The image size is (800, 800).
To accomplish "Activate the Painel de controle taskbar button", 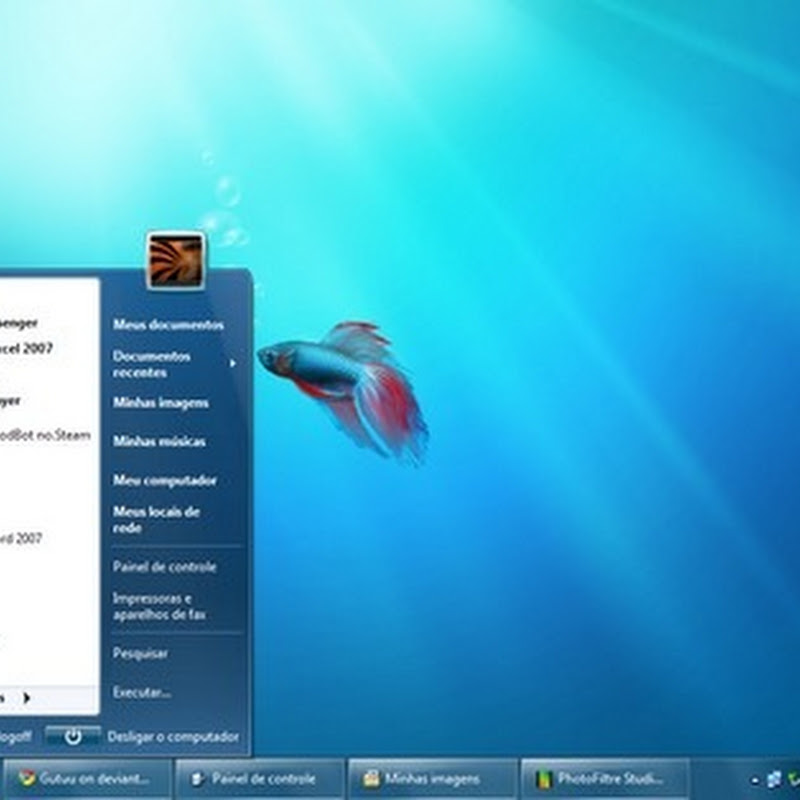I will 257,778.
